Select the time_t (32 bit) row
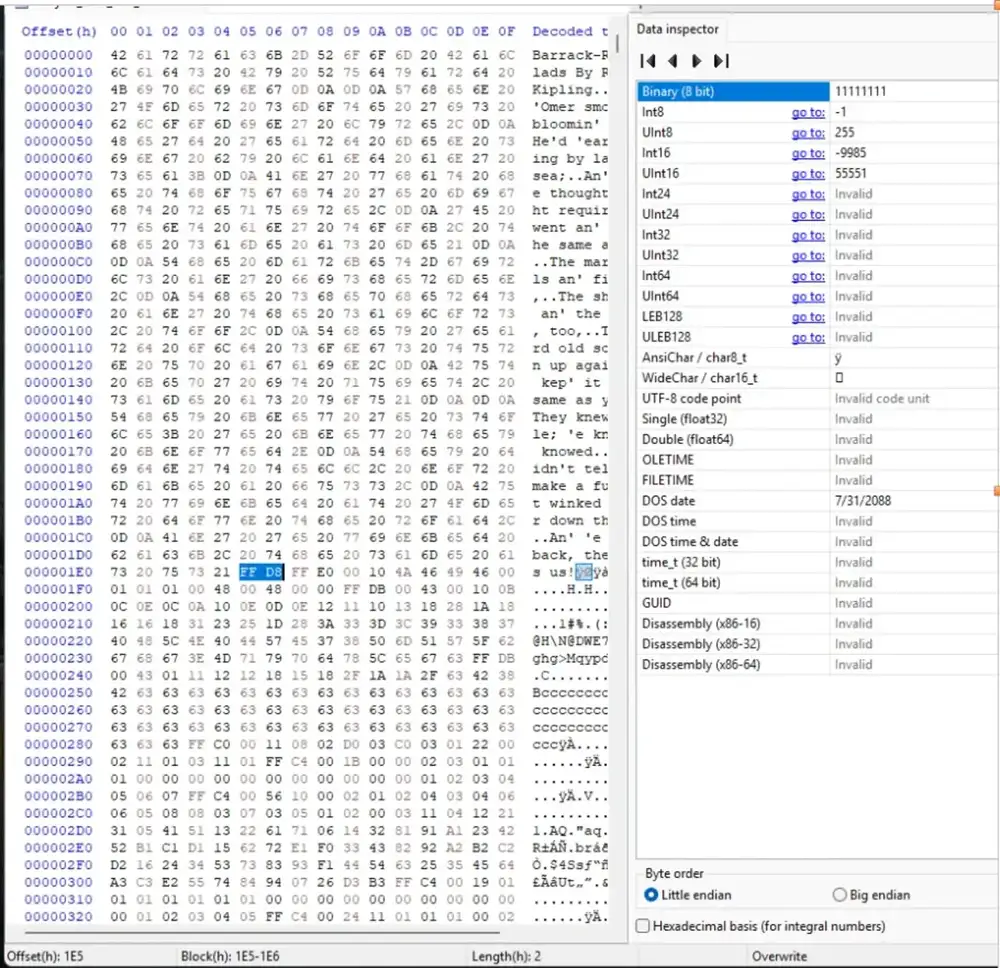Screen dimensions: 1000x968 (816, 562)
